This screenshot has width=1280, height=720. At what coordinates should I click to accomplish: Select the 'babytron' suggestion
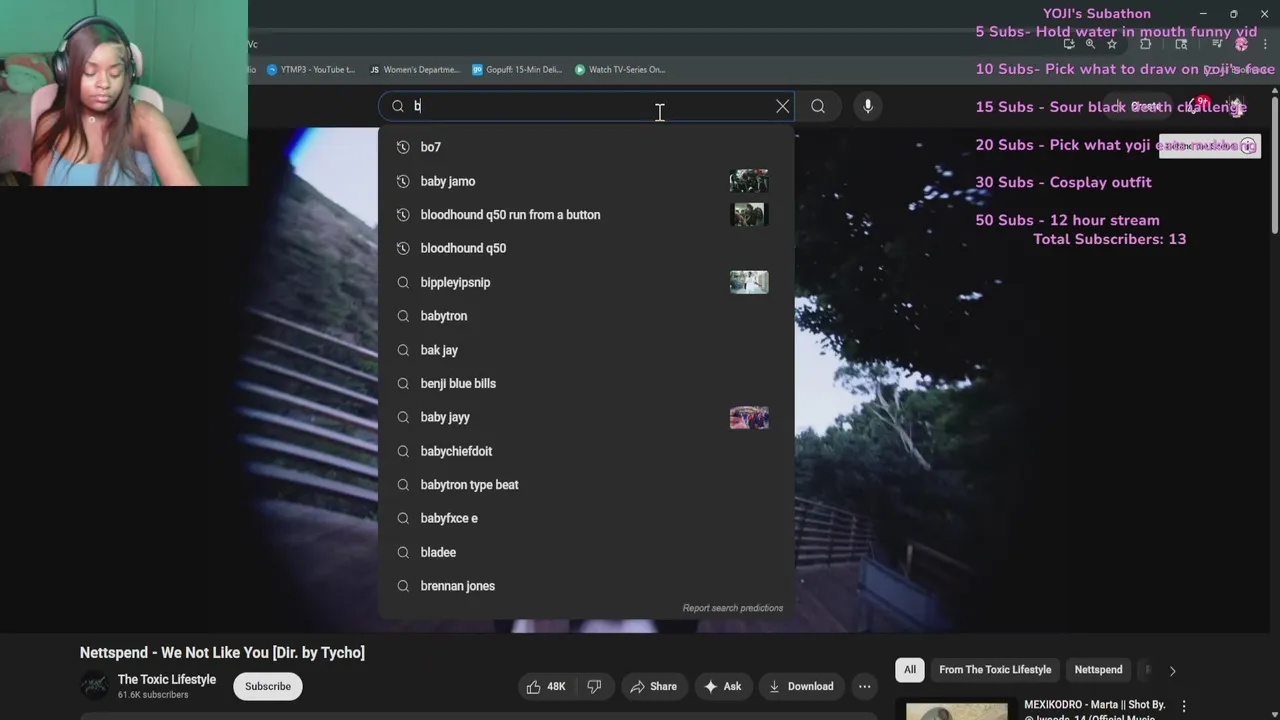pos(586,316)
